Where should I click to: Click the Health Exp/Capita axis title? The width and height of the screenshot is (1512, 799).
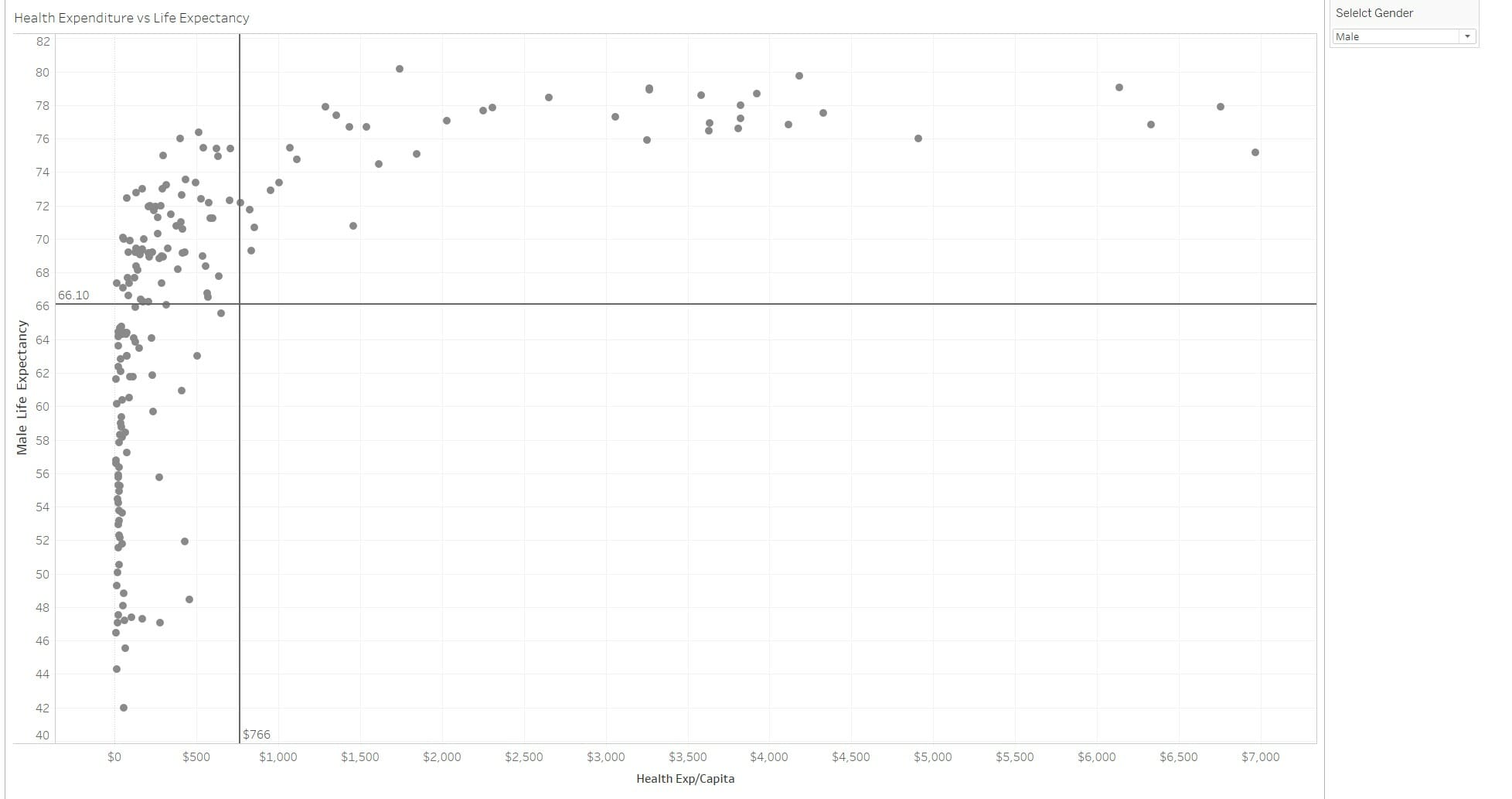coord(685,779)
